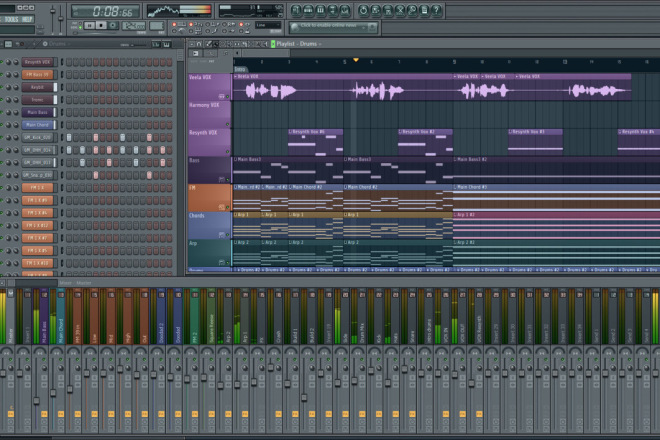Open the Playlist view shortcut icon

pyautogui.click(x=296, y=10)
